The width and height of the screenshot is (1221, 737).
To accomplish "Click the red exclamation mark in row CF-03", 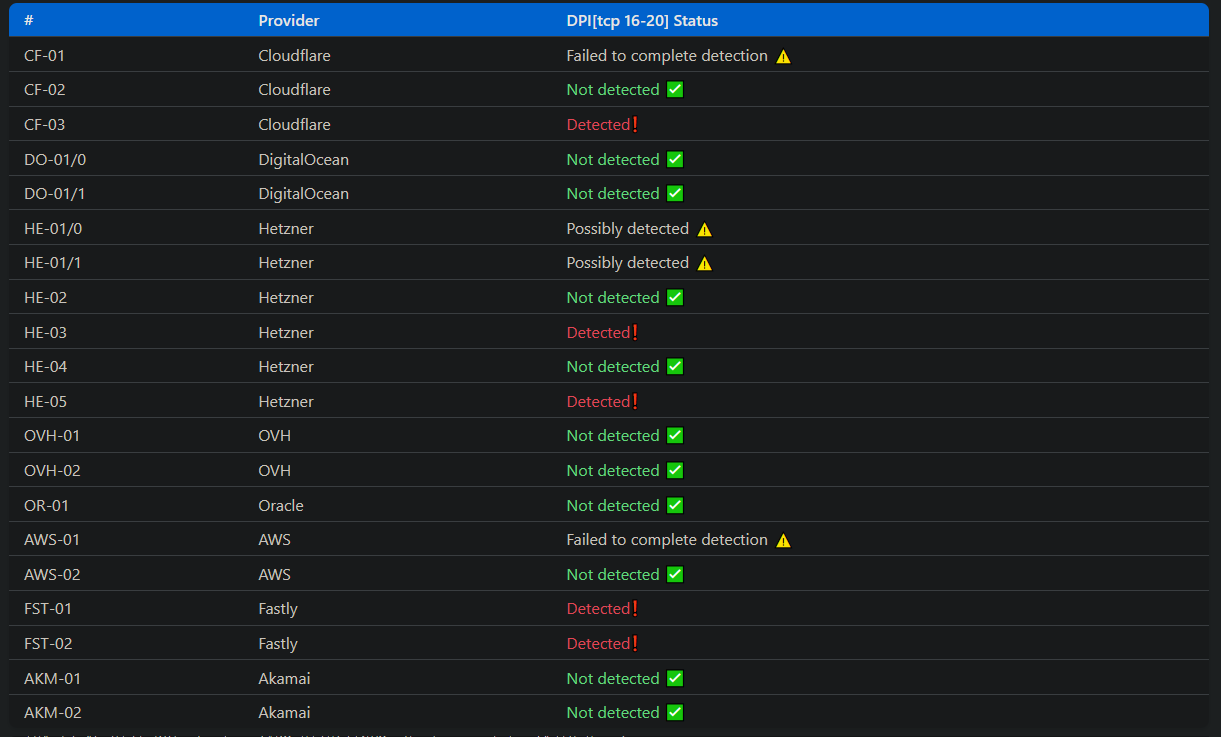I will (635, 124).
